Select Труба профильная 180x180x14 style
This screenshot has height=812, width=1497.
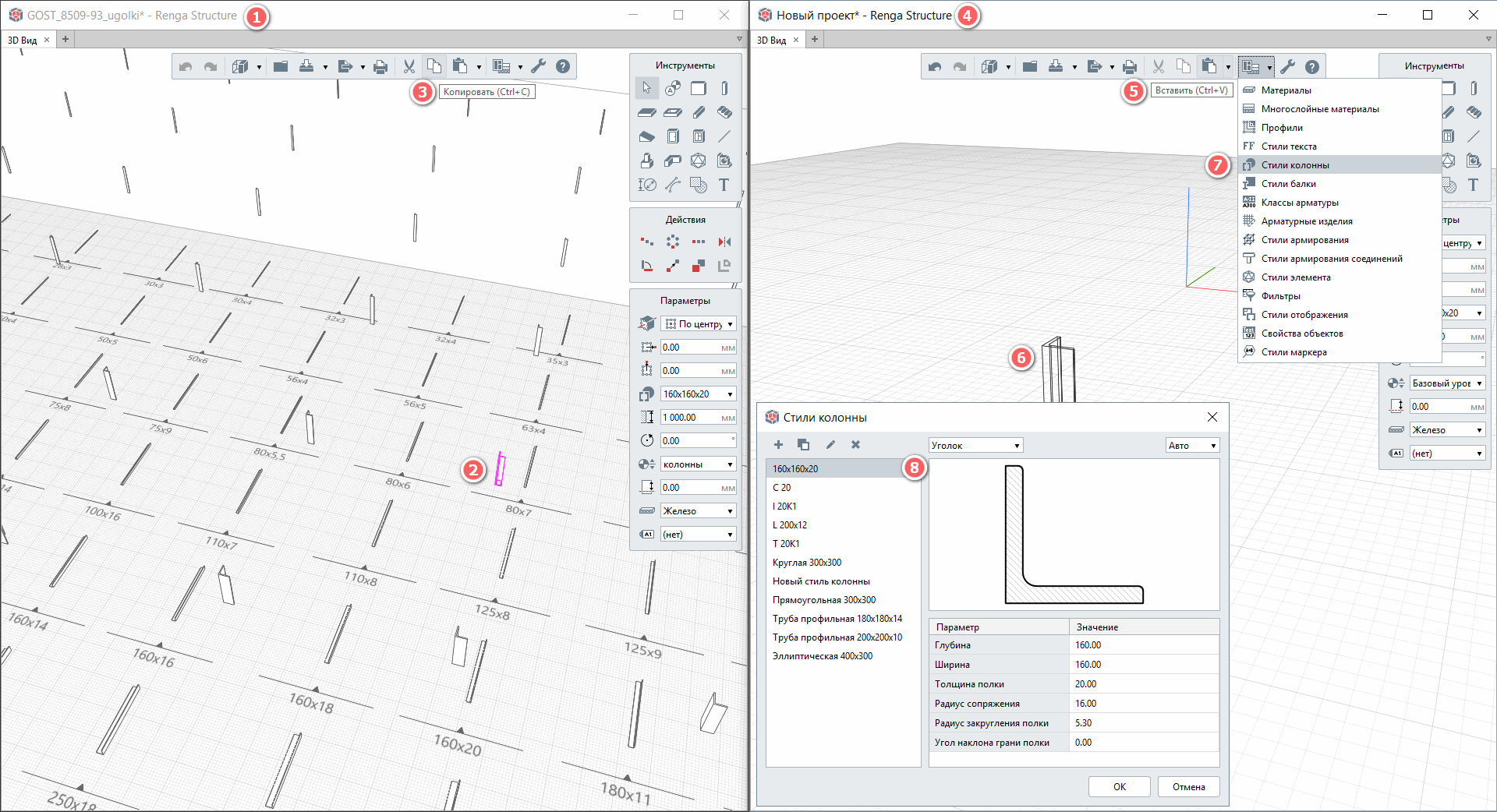(843, 619)
